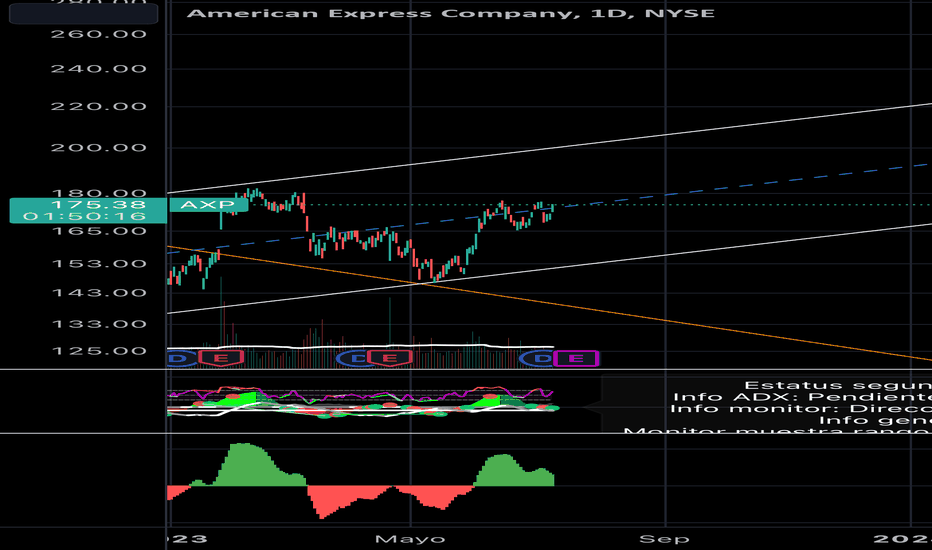Click the 175.38 current price label
The height and width of the screenshot is (550, 932).
[99, 205]
